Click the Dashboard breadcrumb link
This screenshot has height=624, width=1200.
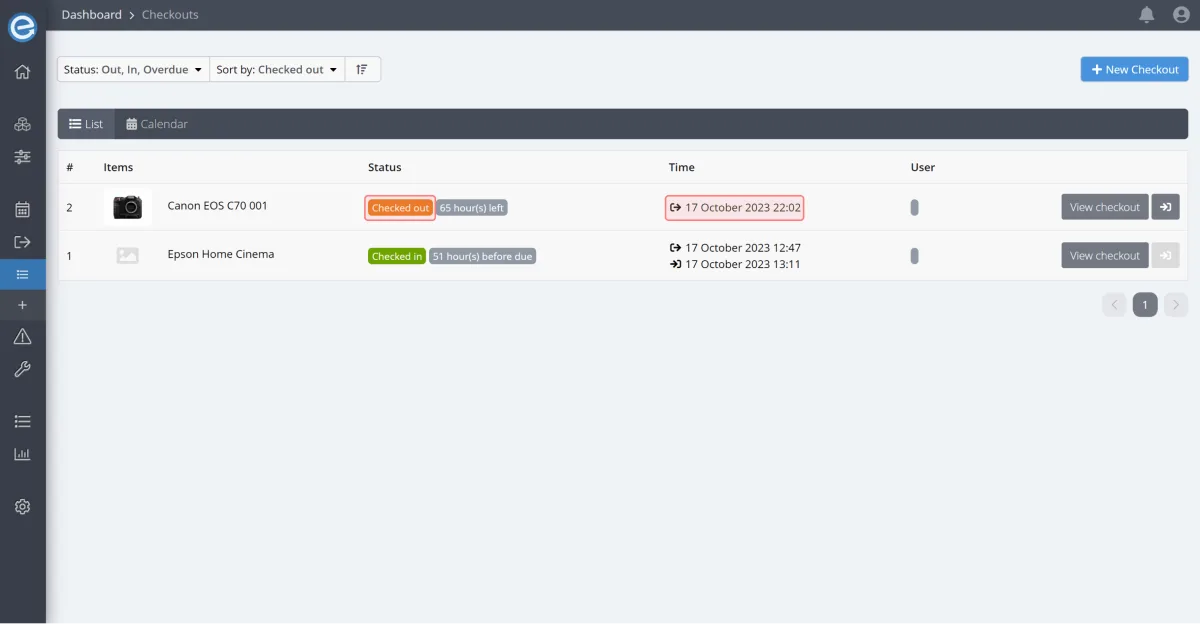(x=91, y=15)
